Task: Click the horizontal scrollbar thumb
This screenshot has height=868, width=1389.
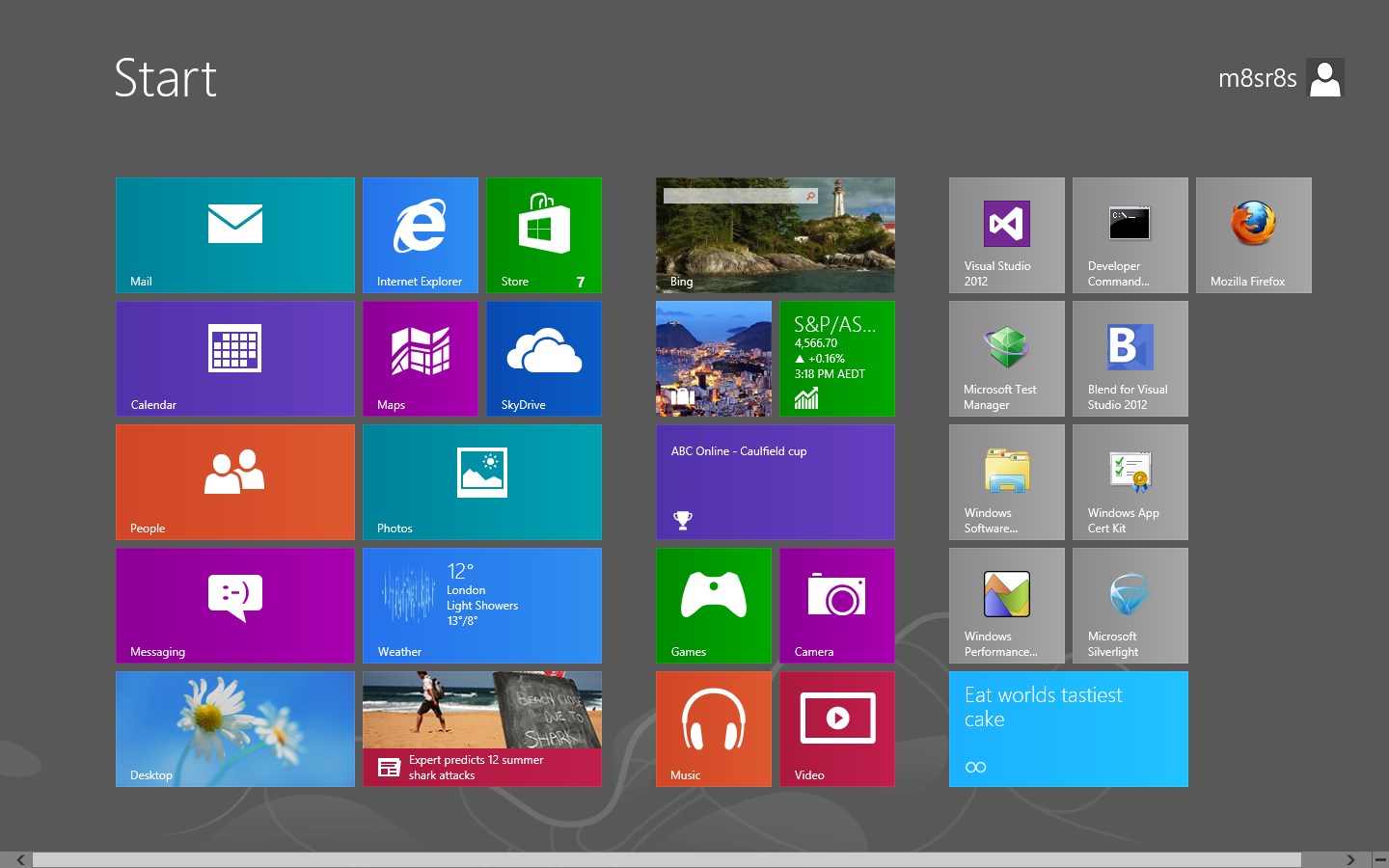Action: point(667,859)
